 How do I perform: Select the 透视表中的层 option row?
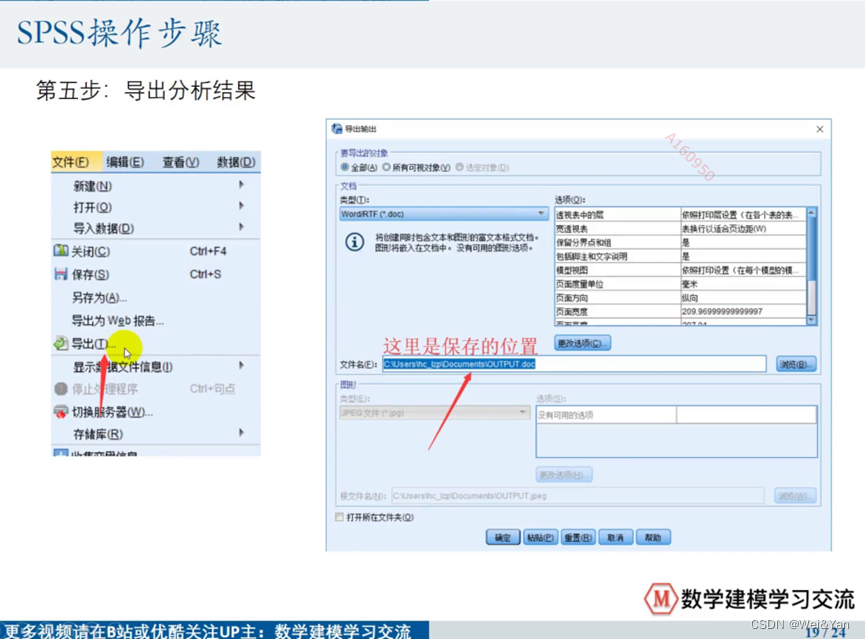[x=680, y=215]
